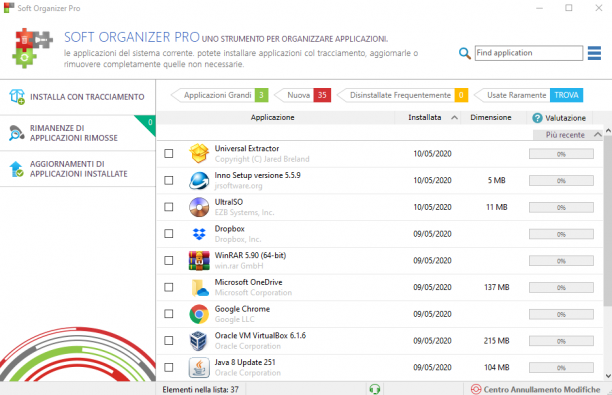
Task: Open Aggiornamenti di Applicazioni Installate section
Action: pos(78,169)
